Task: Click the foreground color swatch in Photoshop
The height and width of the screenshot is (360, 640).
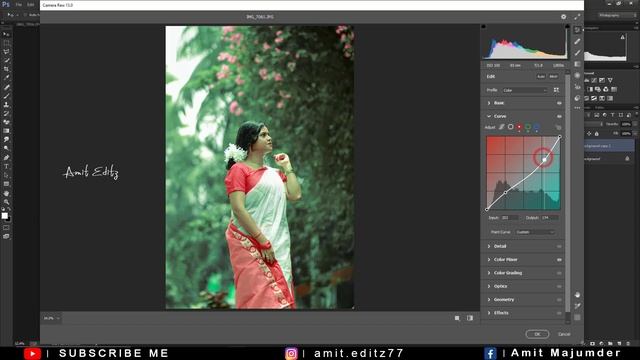Action: (4, 216)
